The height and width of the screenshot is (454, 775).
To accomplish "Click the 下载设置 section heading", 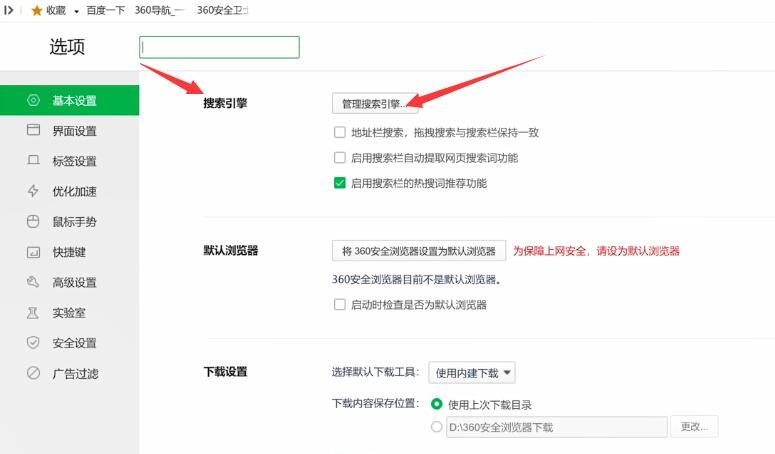I will tap(225, 371).
